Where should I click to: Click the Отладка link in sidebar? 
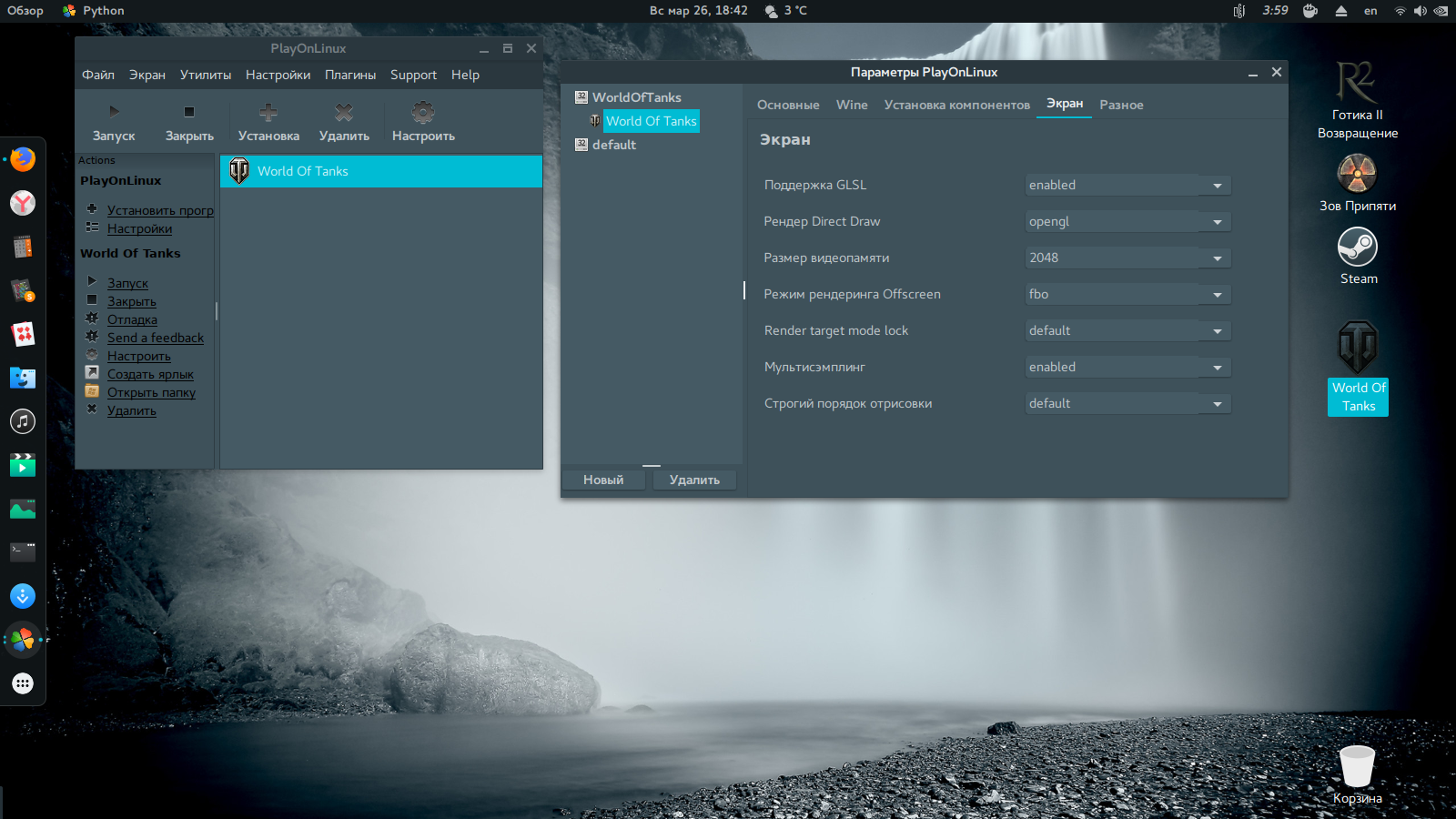click(132, 319)
